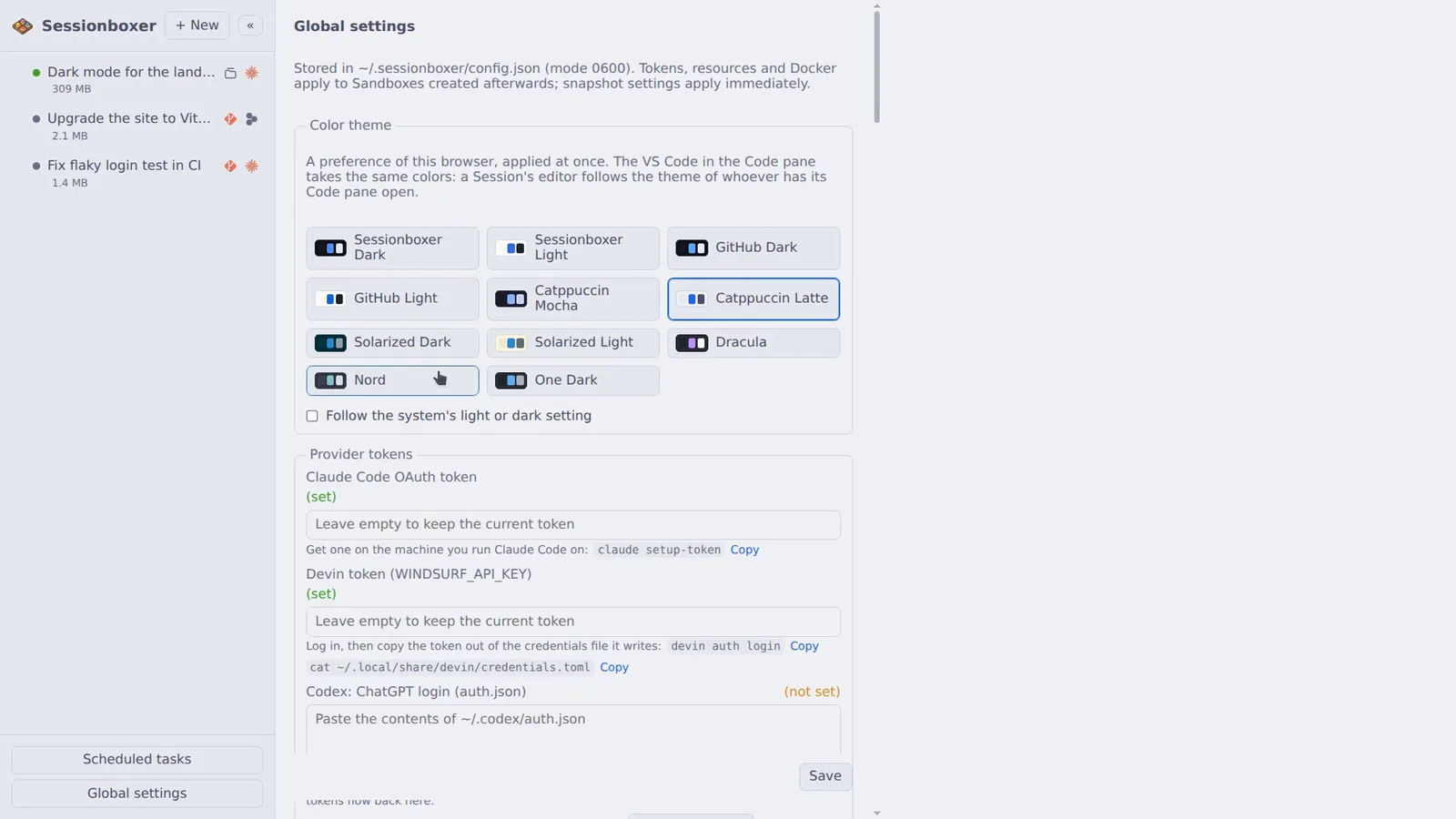Click the Codex auth.json text area
The image size is (1456, 819).
(573, 729)
